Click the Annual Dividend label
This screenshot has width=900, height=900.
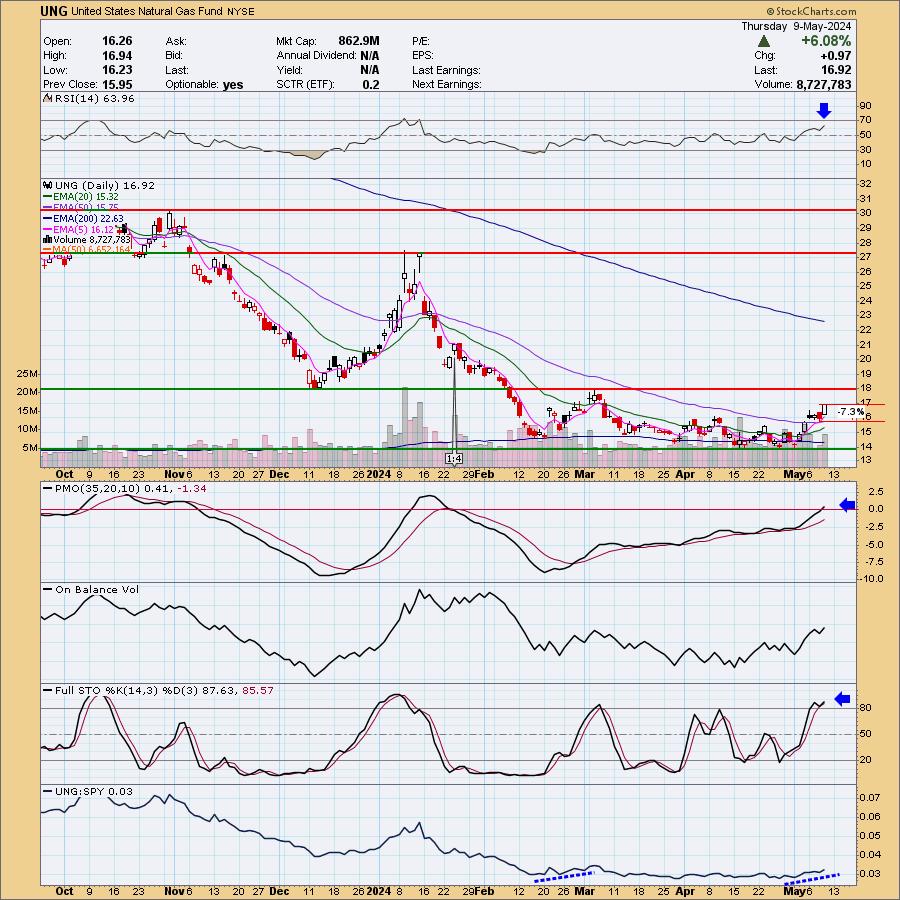[316, 56]
